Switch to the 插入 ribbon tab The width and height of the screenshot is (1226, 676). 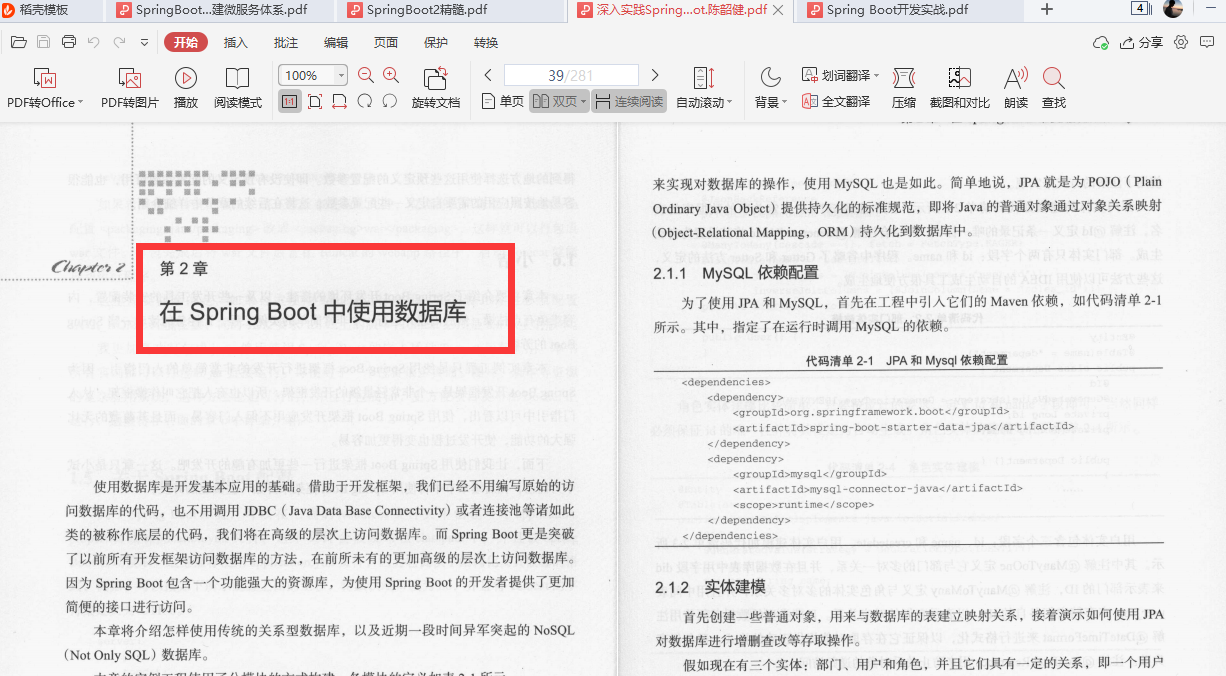[235, 43]
